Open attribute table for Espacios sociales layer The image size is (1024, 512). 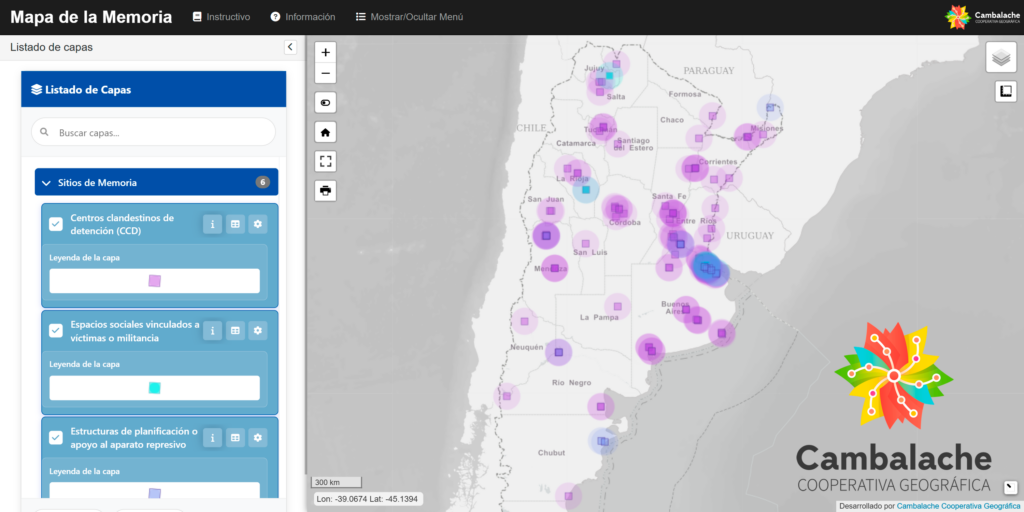[x=235, y=330]
